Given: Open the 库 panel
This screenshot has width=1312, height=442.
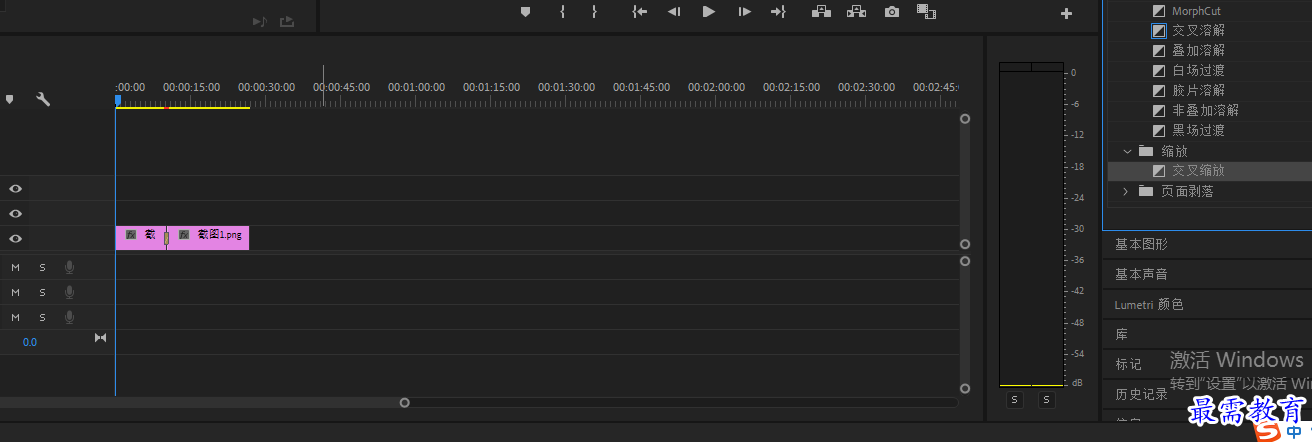Looking at the screenshot, I should [x=1121, y=334].
